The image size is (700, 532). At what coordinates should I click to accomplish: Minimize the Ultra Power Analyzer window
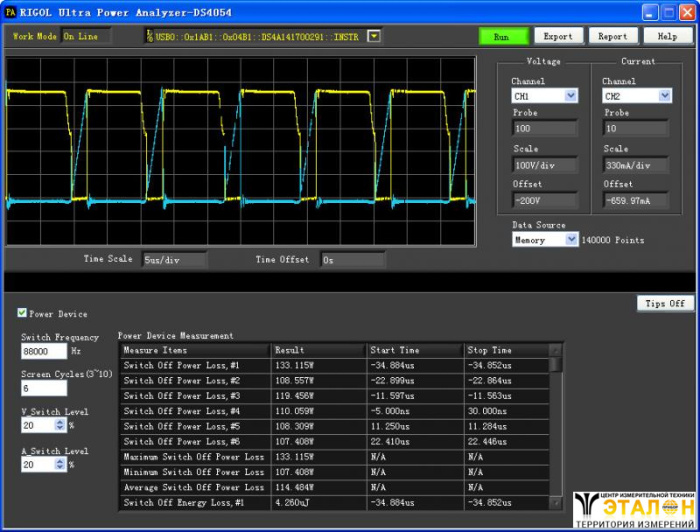click(x=649, y=12)
